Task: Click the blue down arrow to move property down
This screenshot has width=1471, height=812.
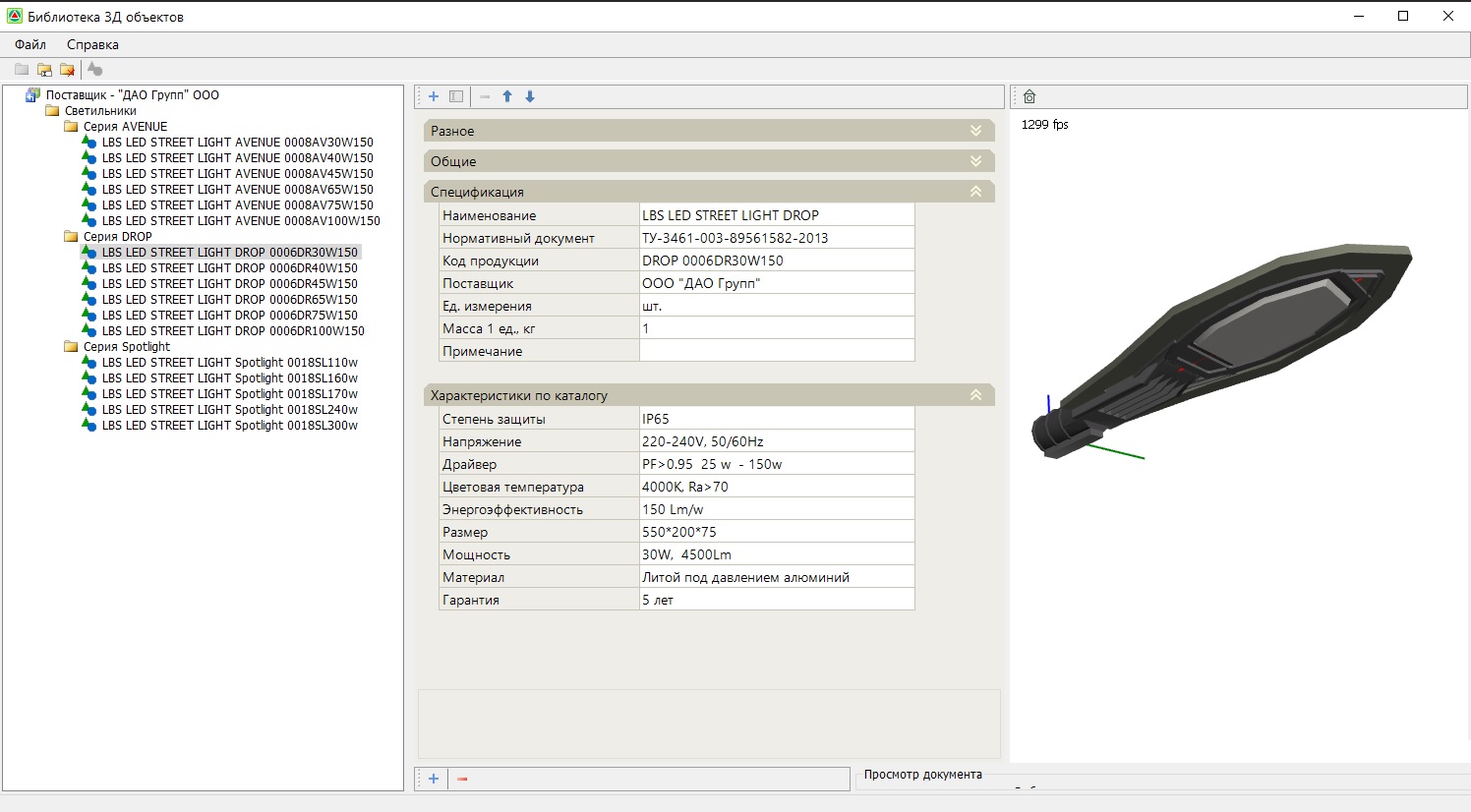Action: (530, 96)
